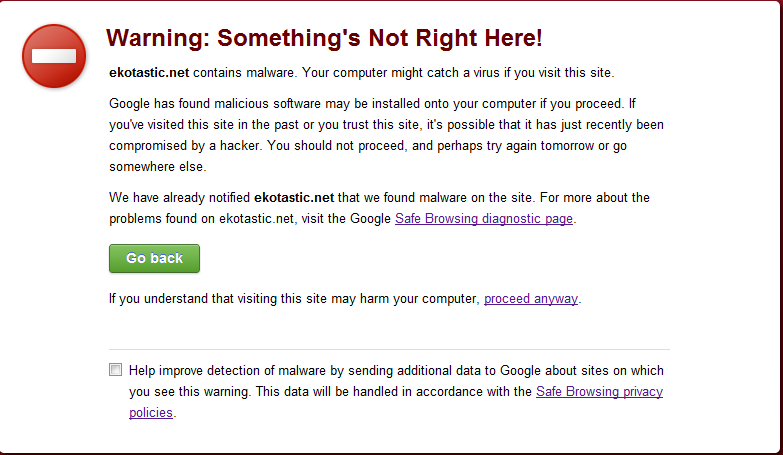The height and width of the screenshot is (455, 783).
Task: Follow the proceed anyway link
Action: point(531,299)
